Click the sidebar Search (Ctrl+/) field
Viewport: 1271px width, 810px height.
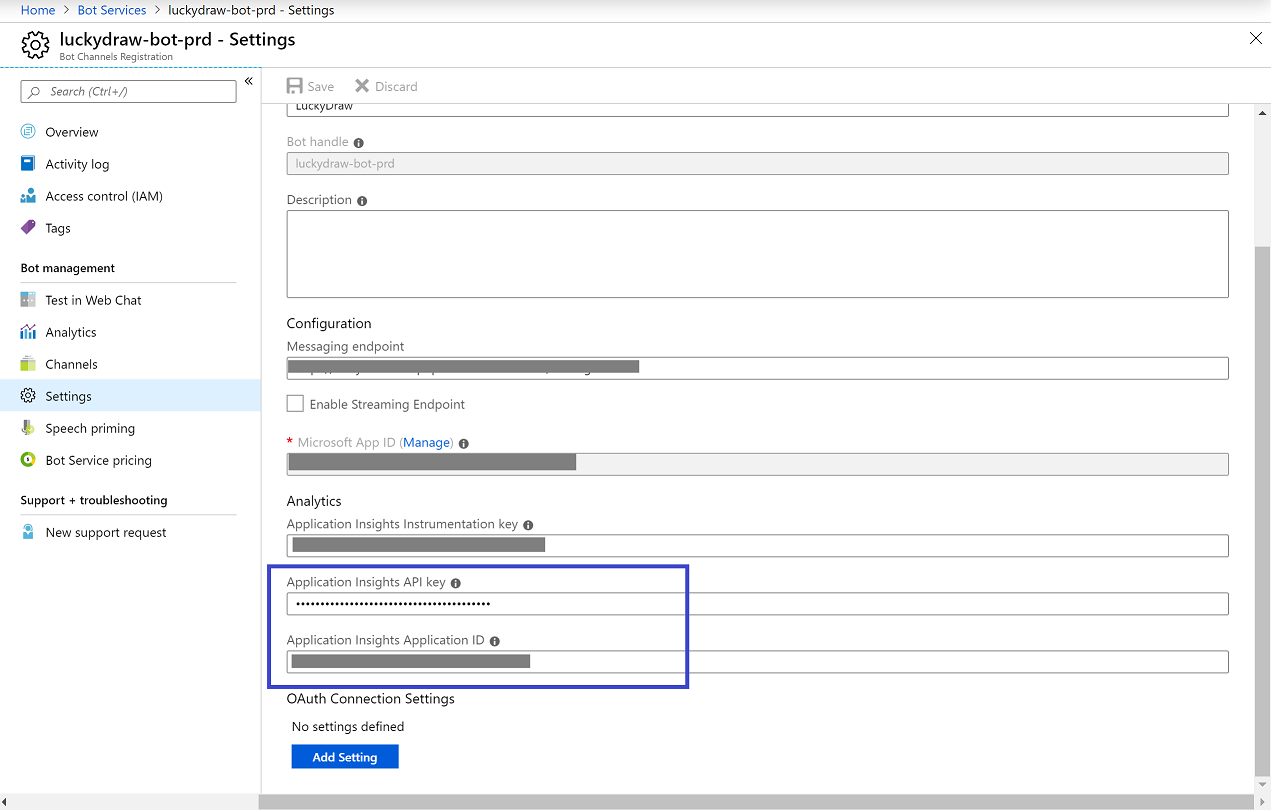129,91
